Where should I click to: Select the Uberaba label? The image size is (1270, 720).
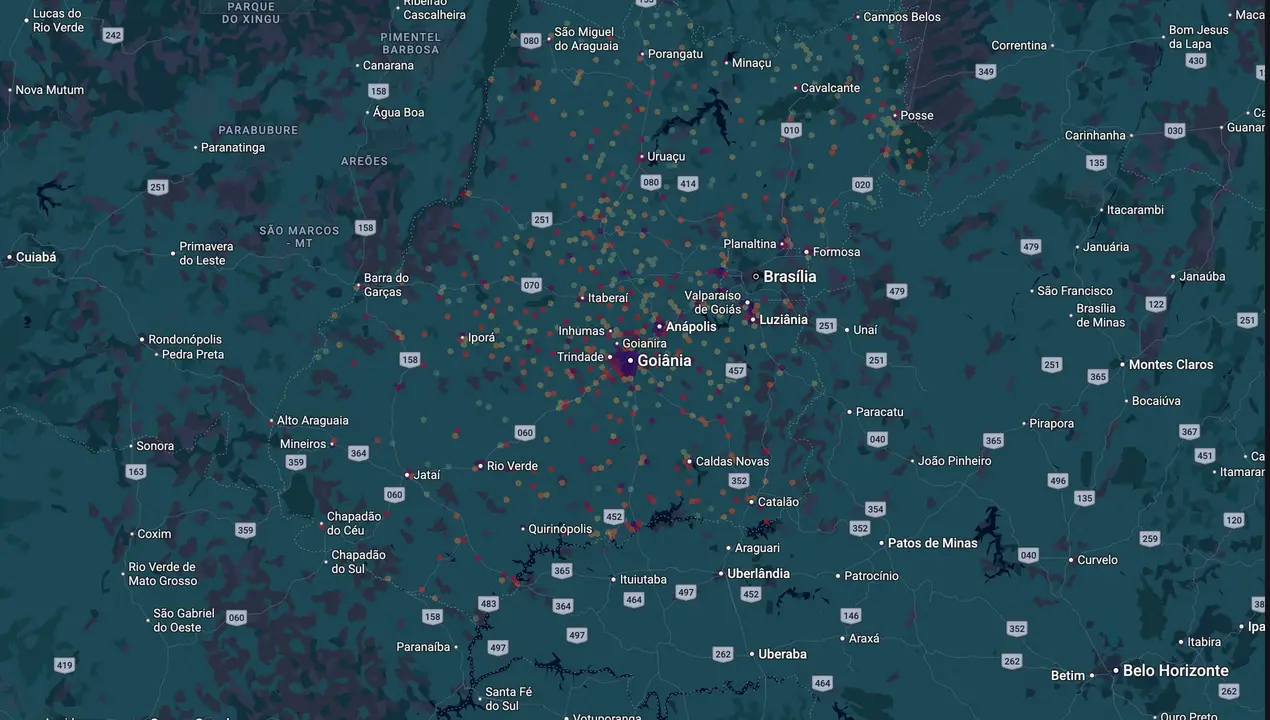(782, 654)
